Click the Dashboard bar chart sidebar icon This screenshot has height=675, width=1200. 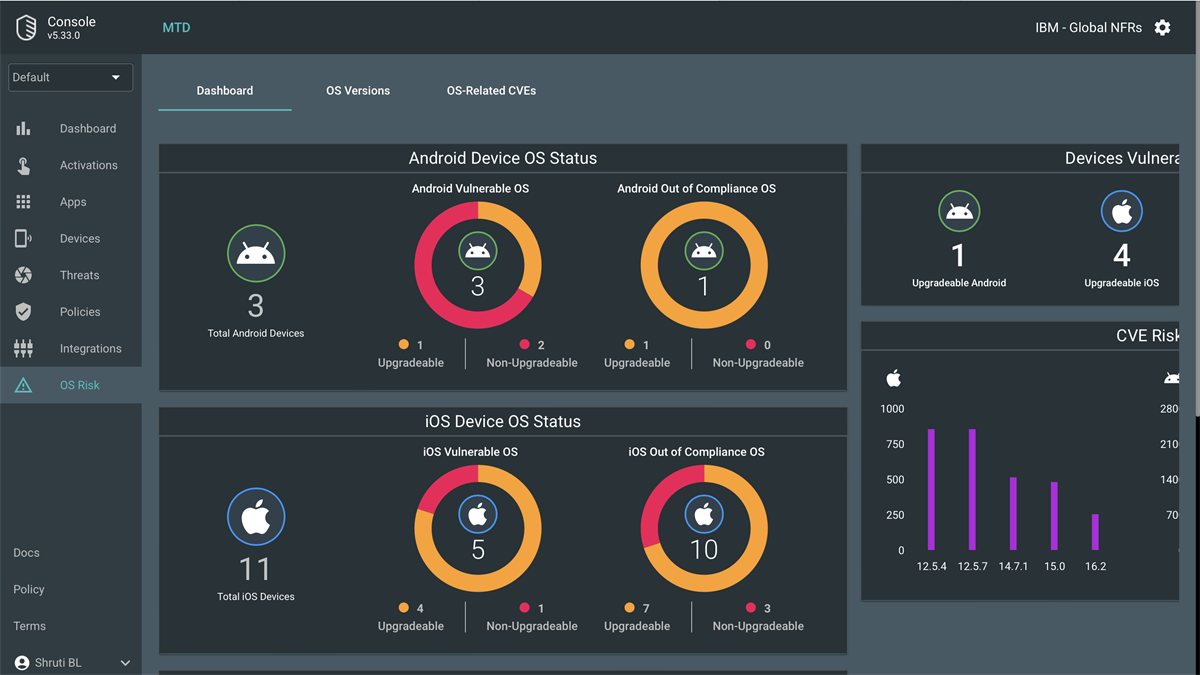[x=23, y=128]
